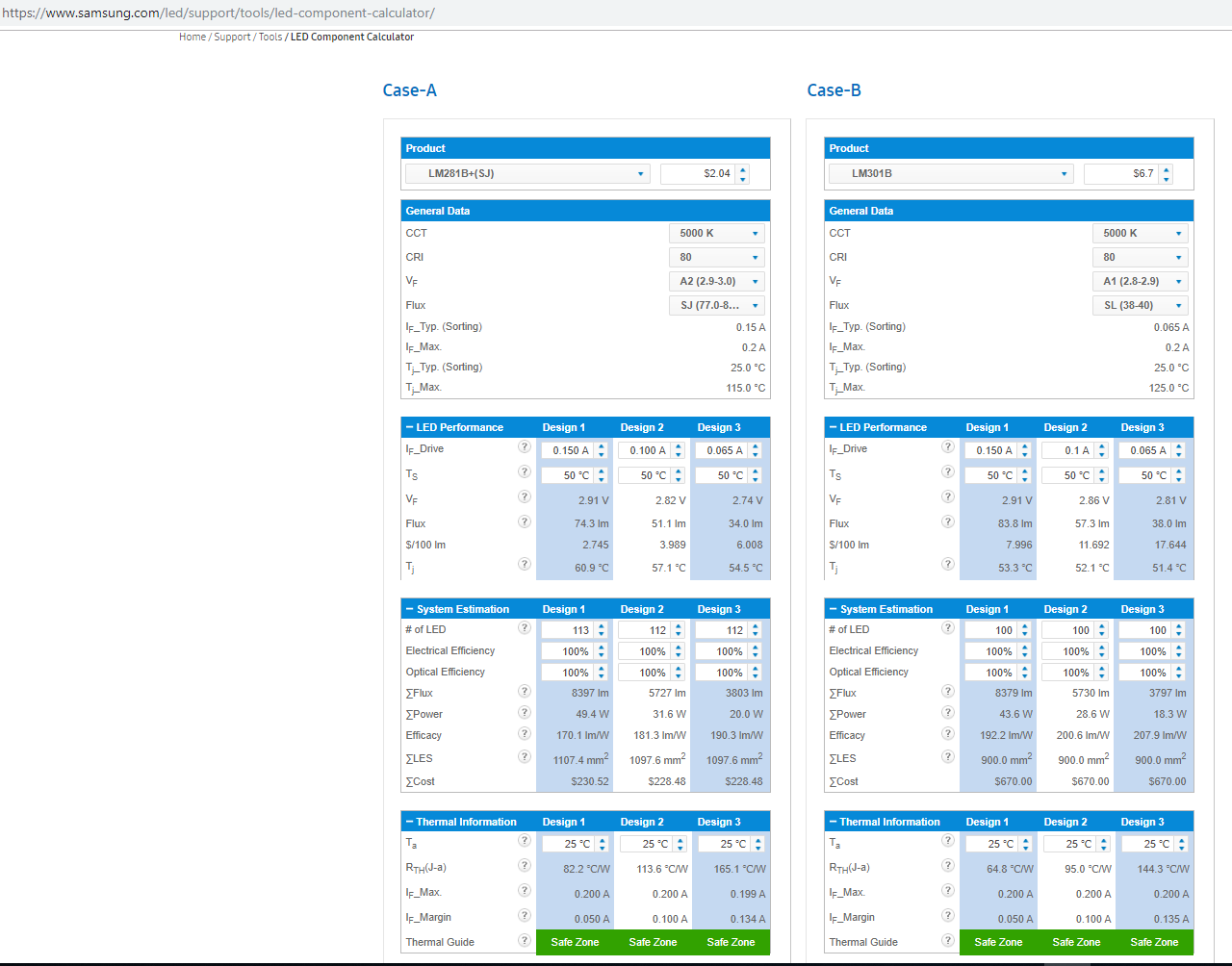Open Case-A product dropdown LM281B+(SJ)

527,174
